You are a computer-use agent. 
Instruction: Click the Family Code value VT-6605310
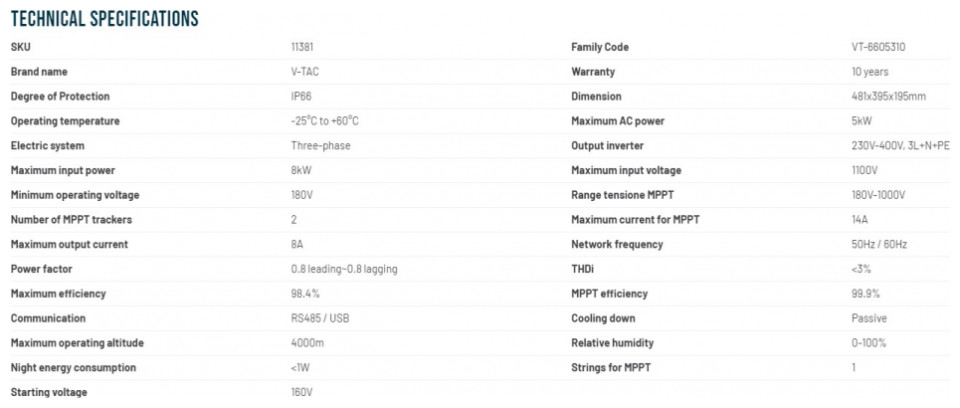[x=878, y=47]
